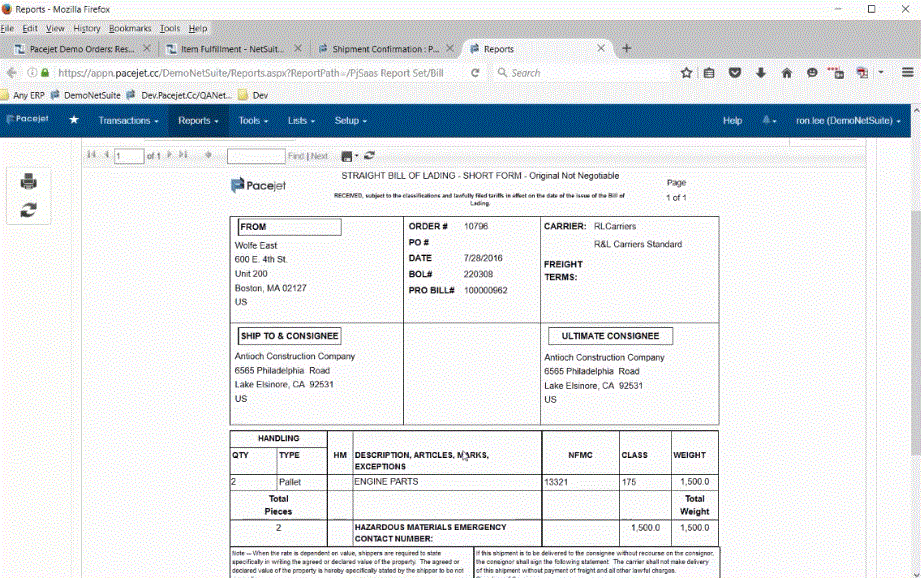The width and height of the screenshot is (921, 578).
Task: Open Firefox hamburger menu
Action: (907, 72)
